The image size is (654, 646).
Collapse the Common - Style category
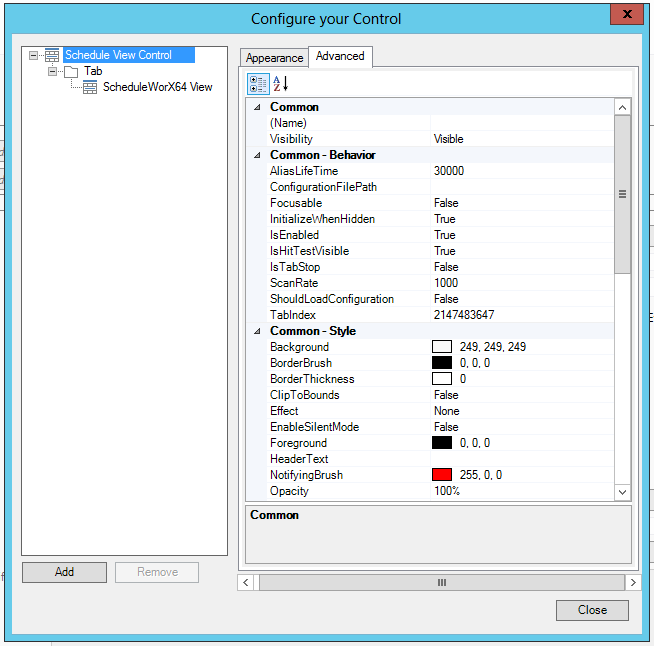tap(257, 331)
